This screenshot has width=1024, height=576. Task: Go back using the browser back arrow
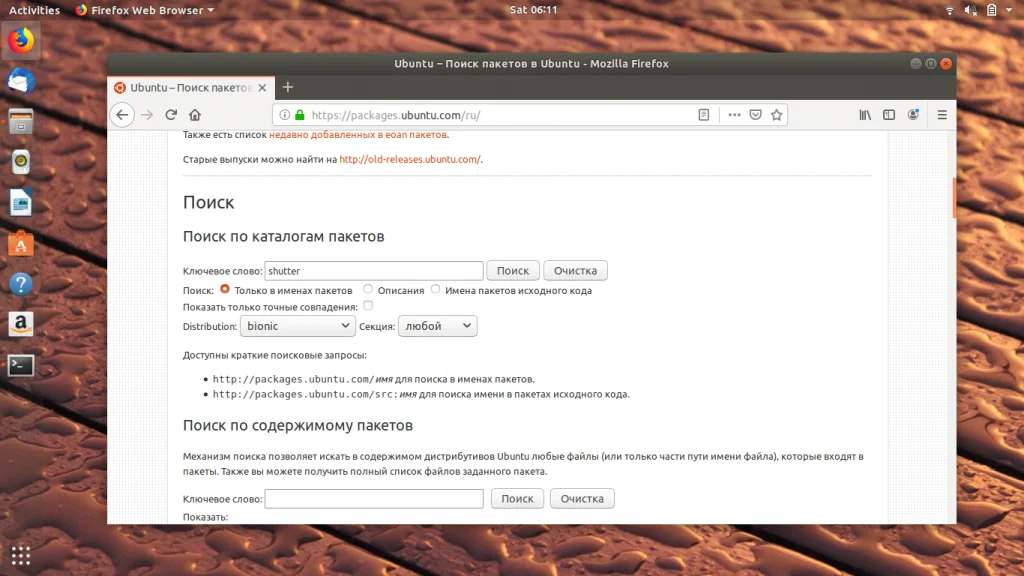122,115
